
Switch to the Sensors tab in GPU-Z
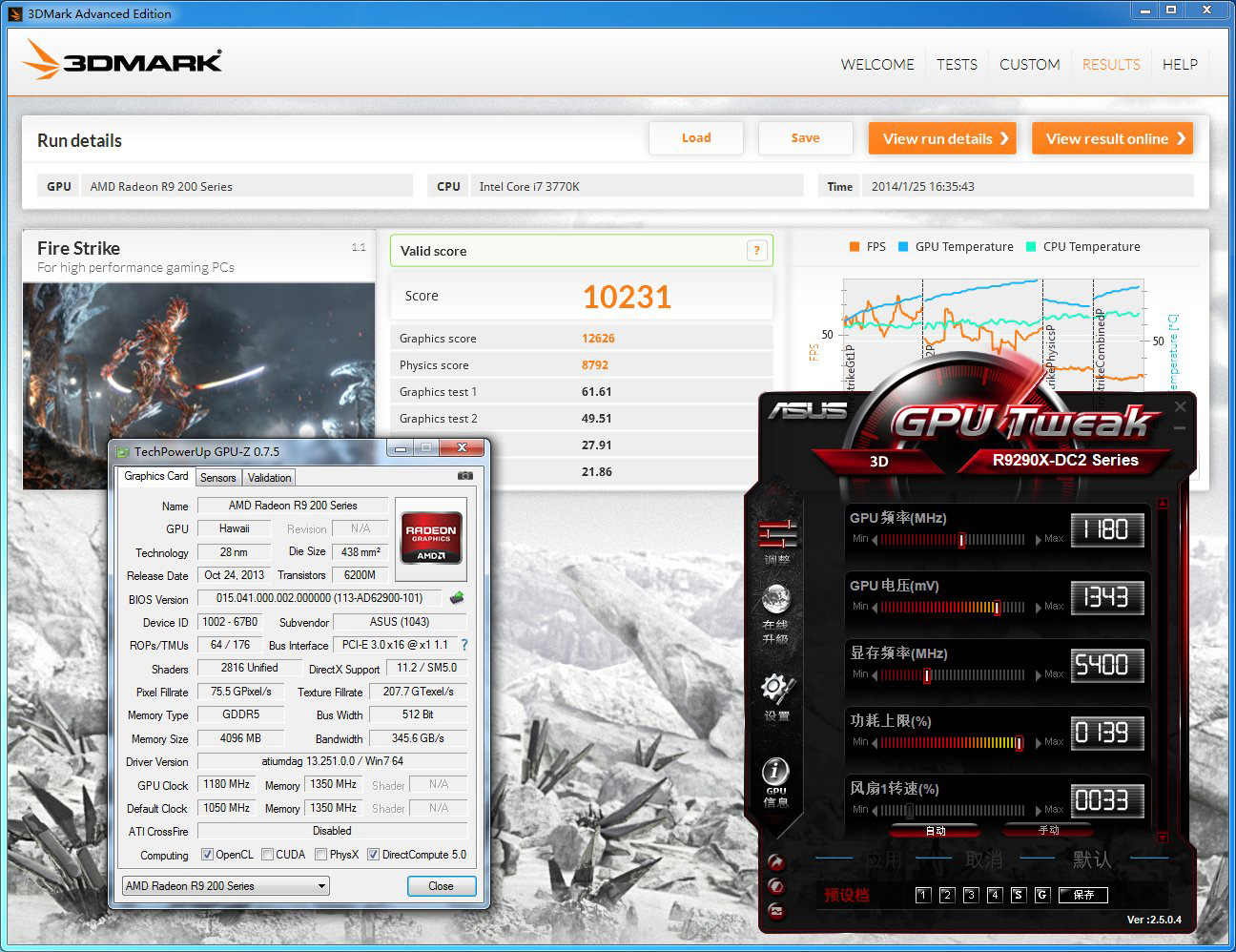[218, 478]
